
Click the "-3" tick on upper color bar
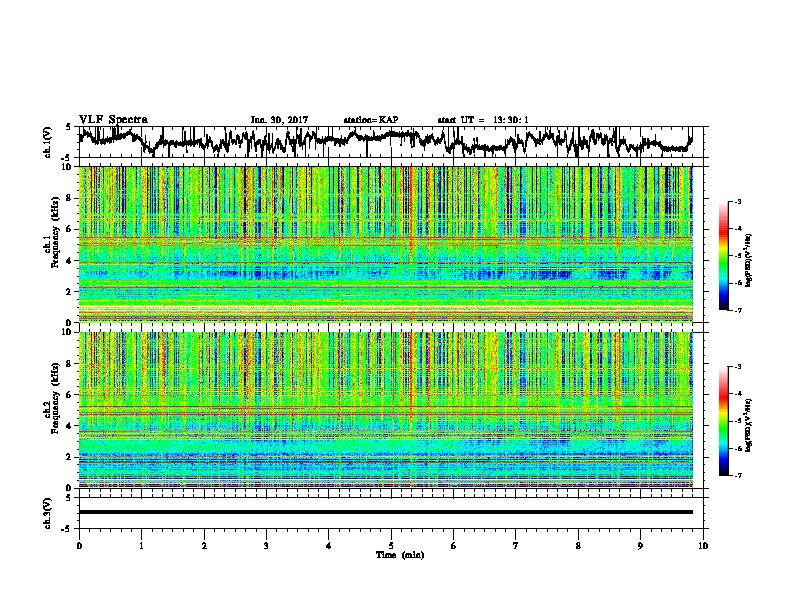point(737,201)
